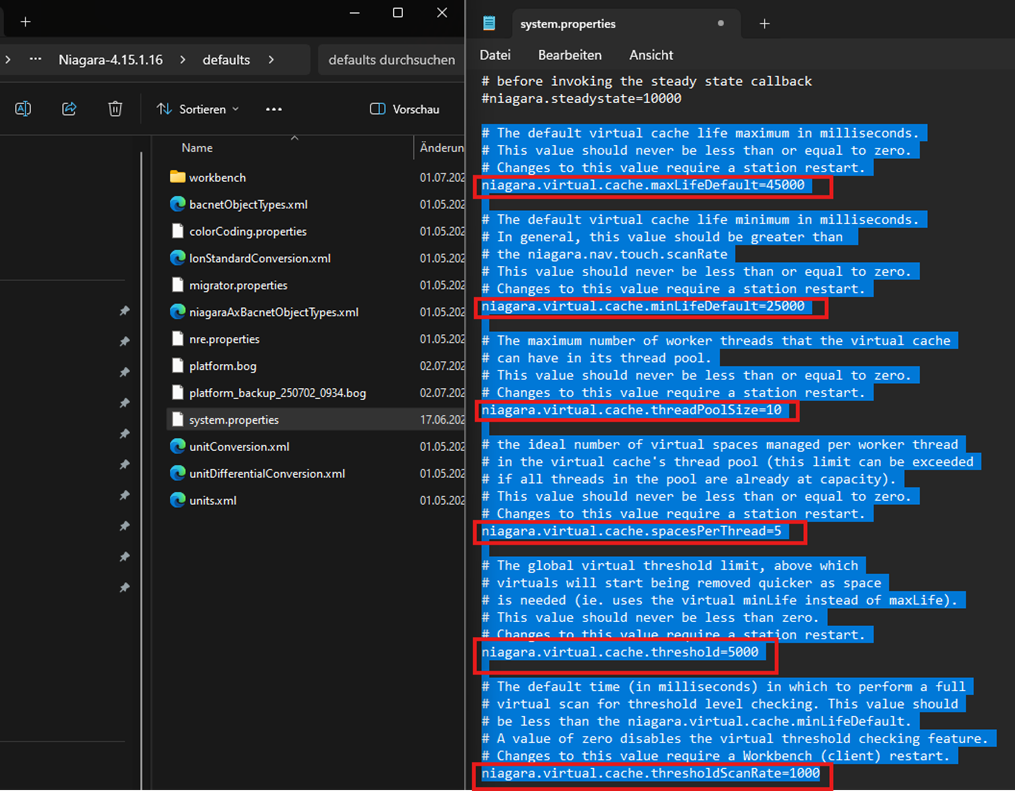Toggle the Vorschau preview pane
Screen dimensions: 1015x791
(x=405, y=109)
